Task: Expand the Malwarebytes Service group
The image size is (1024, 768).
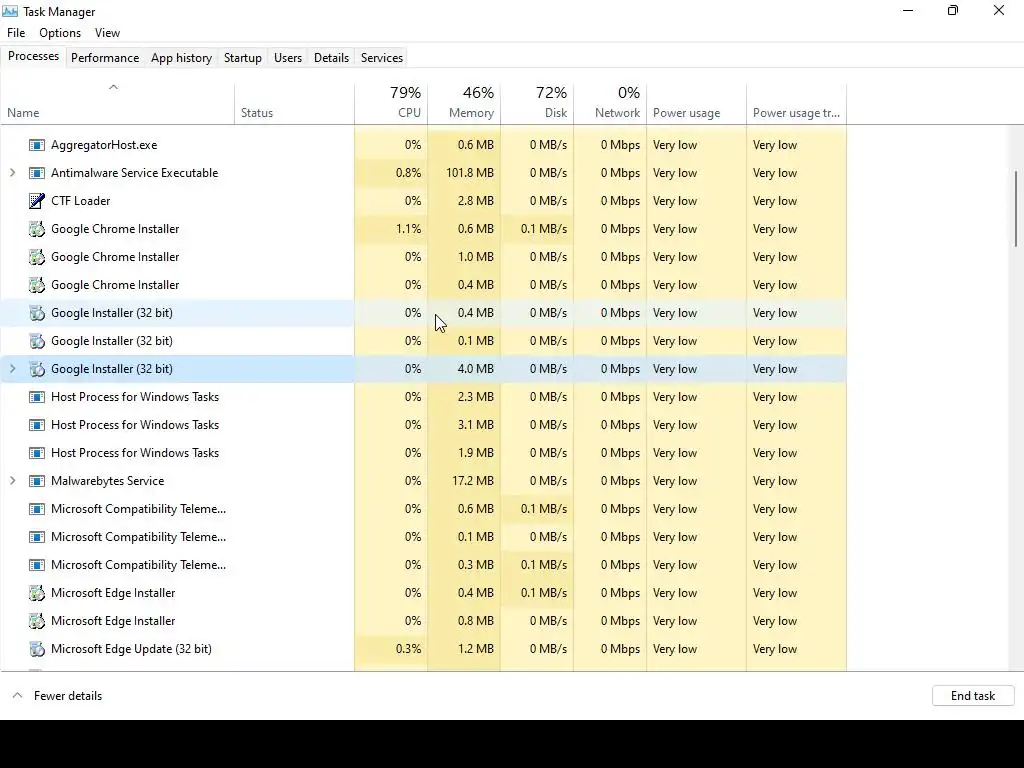Action: 12,481
